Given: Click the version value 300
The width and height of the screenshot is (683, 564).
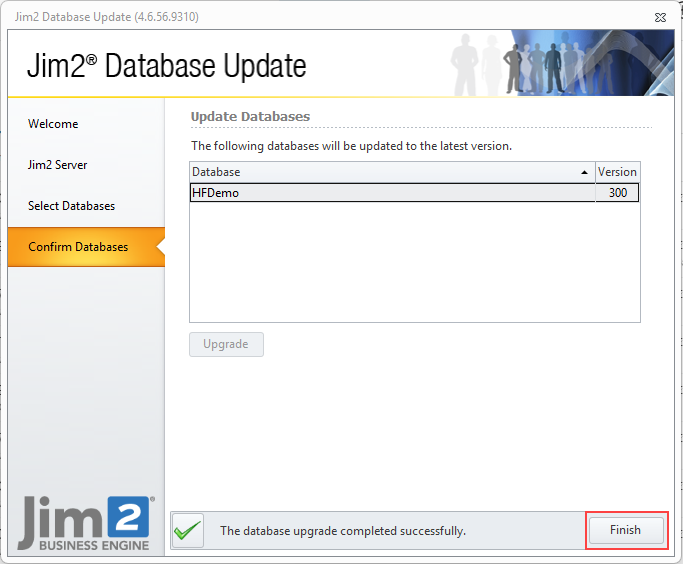Looking at the screenshot, I should click(x=618, y=193).
